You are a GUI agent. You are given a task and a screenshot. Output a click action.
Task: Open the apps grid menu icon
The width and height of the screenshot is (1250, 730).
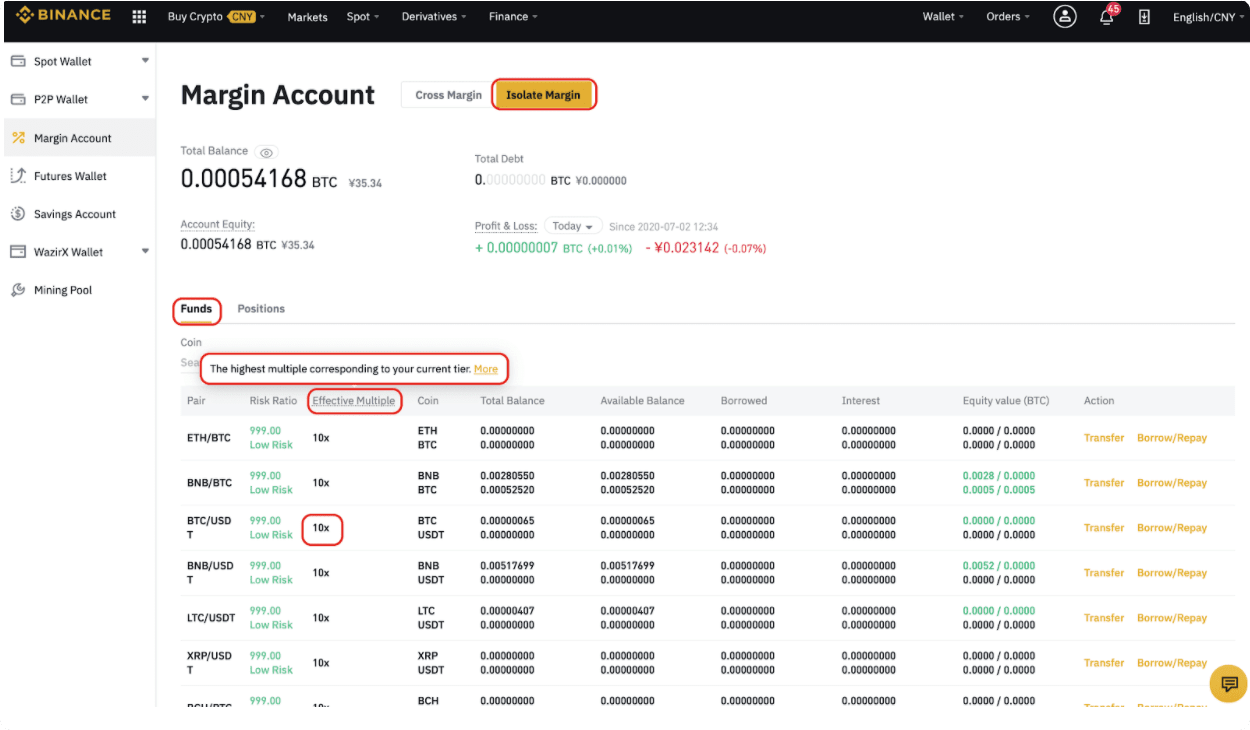139,17
